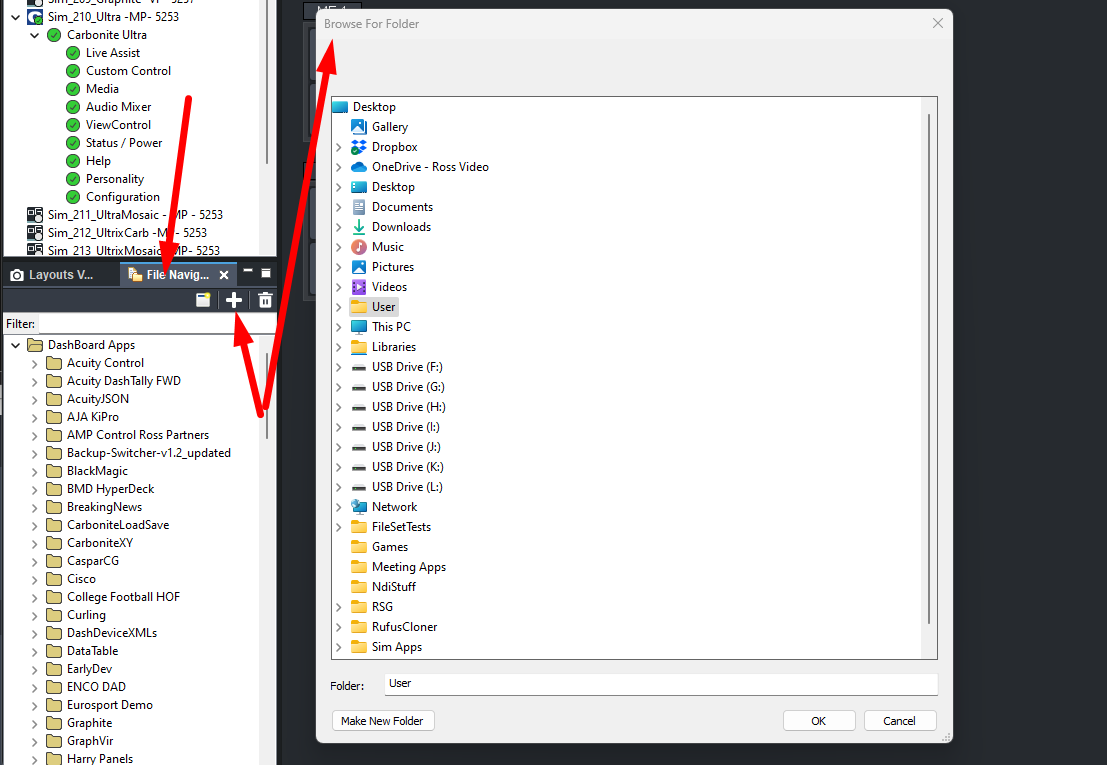
Task: Select the OneDrive - Ross Video cloud icon
Action: [359, 167]
